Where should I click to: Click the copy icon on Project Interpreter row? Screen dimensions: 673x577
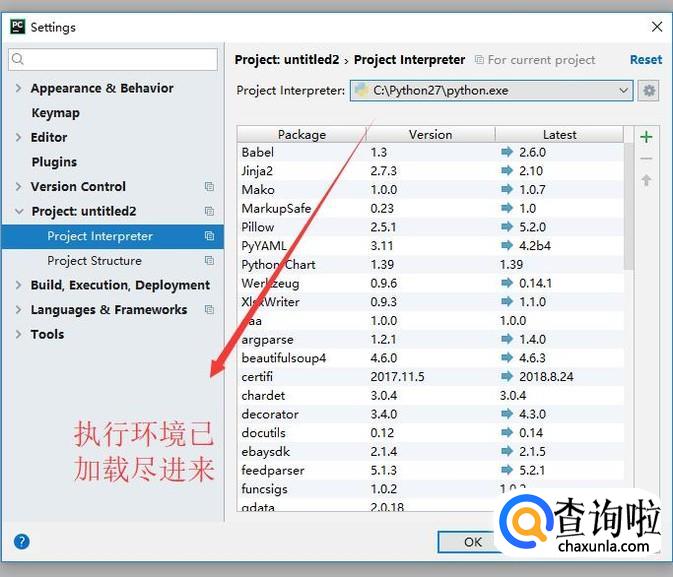click(209, 236)
